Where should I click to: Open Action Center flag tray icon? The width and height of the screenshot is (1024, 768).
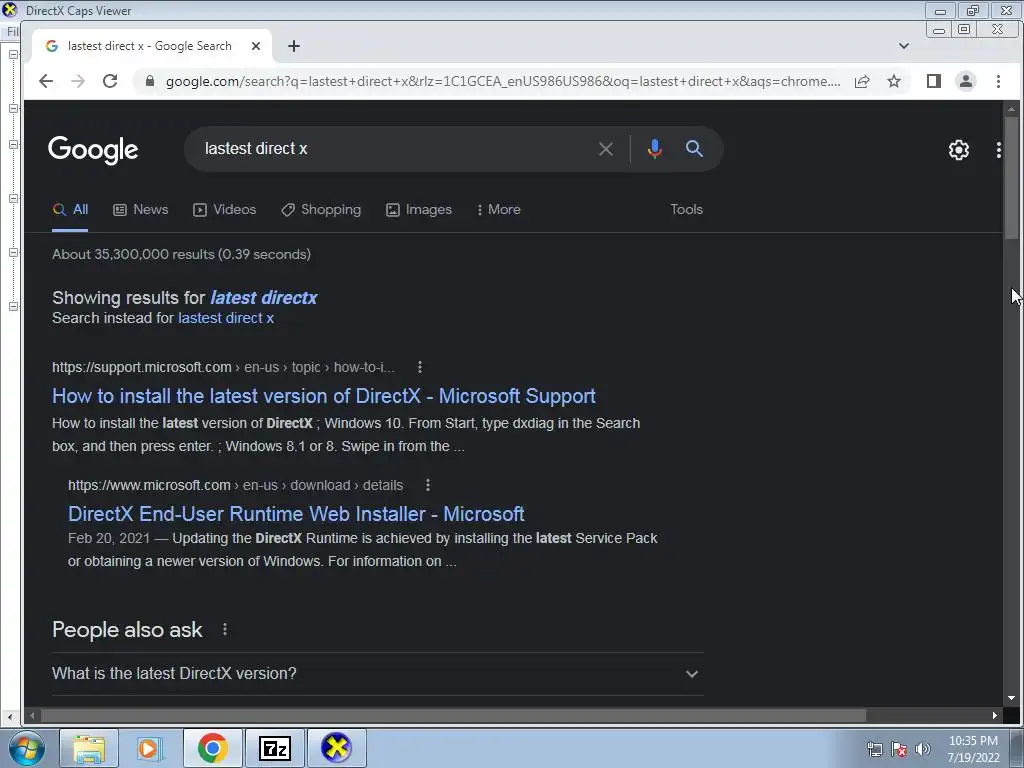(899, 749)
